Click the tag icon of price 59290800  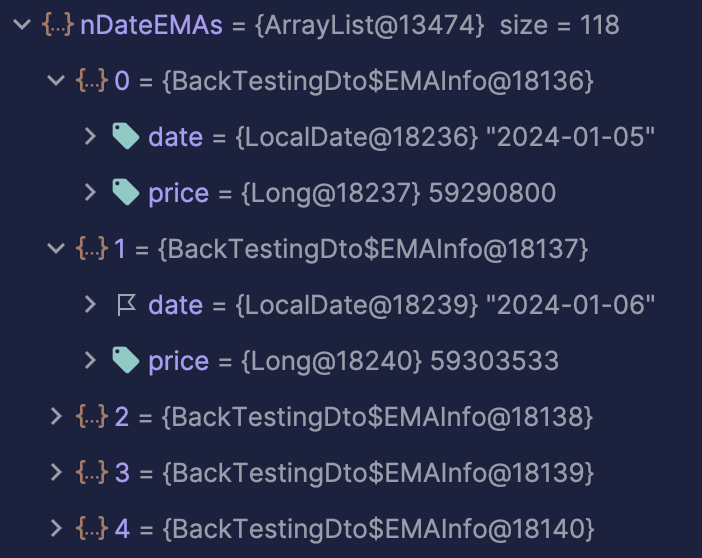click(x=126, y=192)
